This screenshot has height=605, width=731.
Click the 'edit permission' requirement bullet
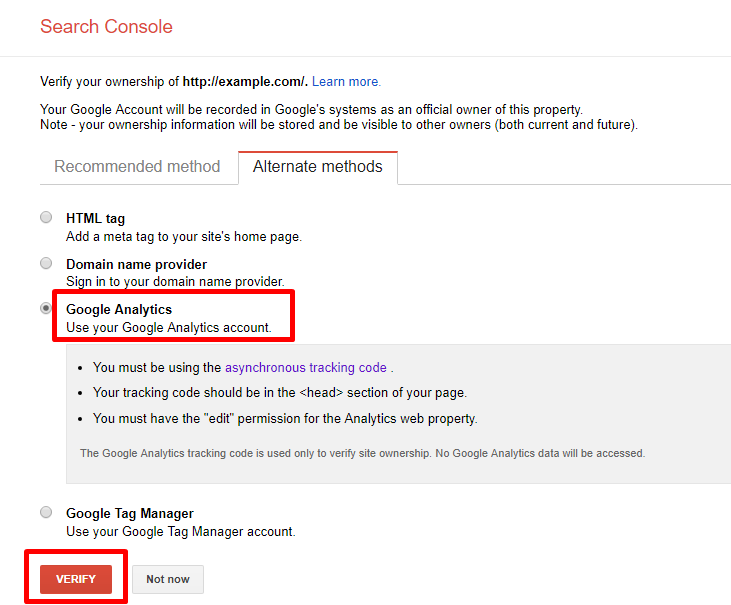[x=285, y=418]
